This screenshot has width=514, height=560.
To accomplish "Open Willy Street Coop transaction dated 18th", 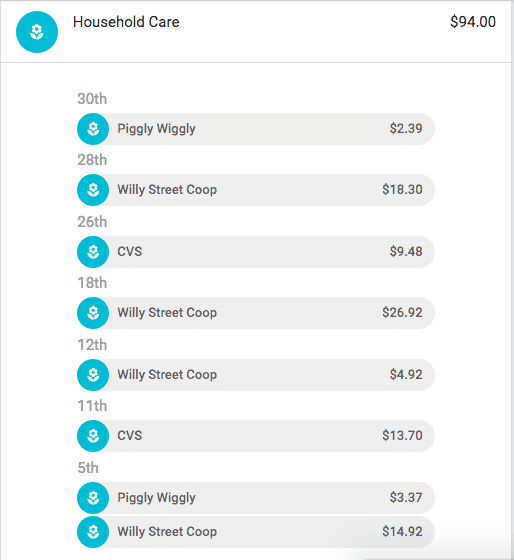I will (x=256, y=313).
